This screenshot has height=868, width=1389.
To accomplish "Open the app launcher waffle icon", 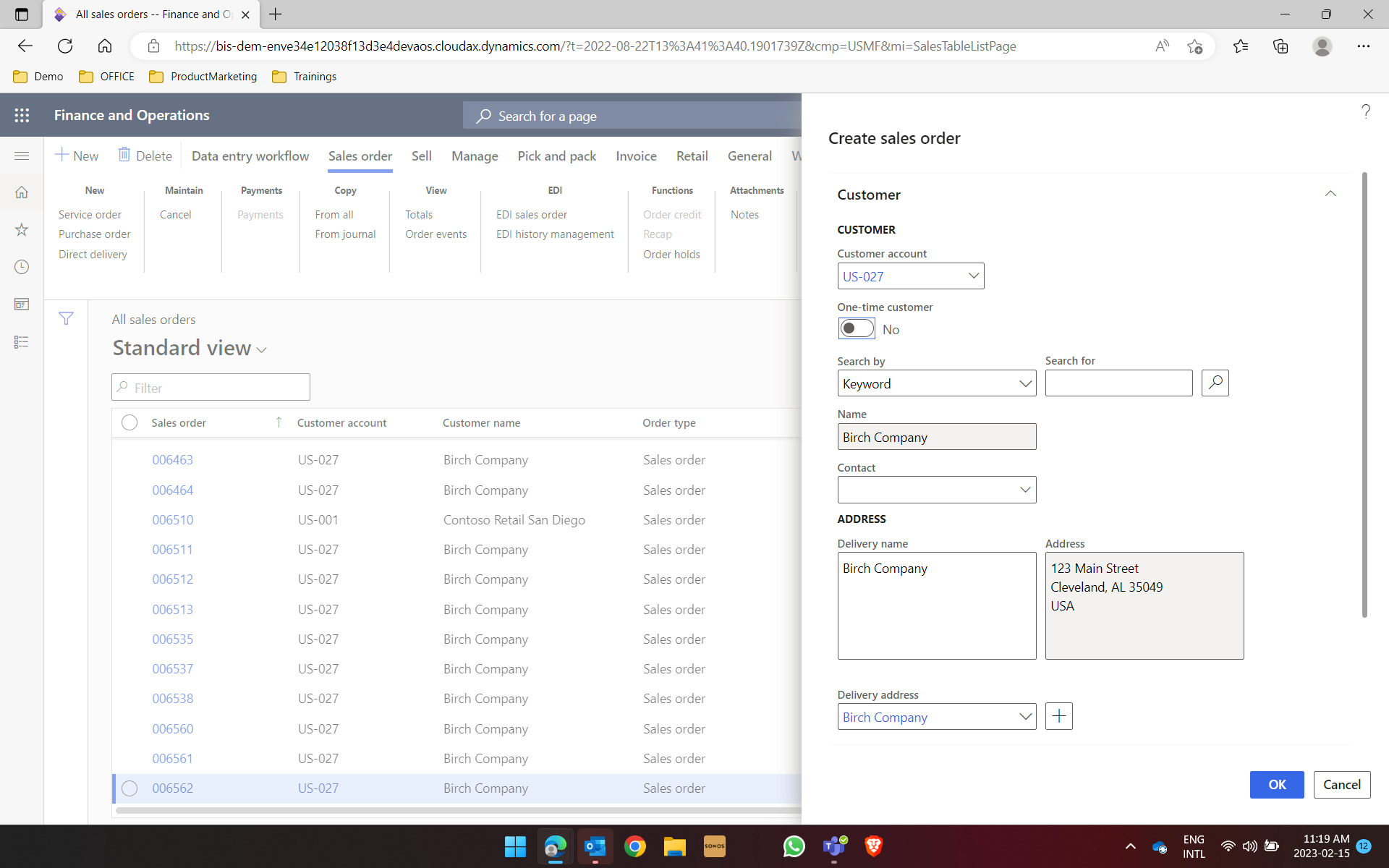I will point(22,115).
